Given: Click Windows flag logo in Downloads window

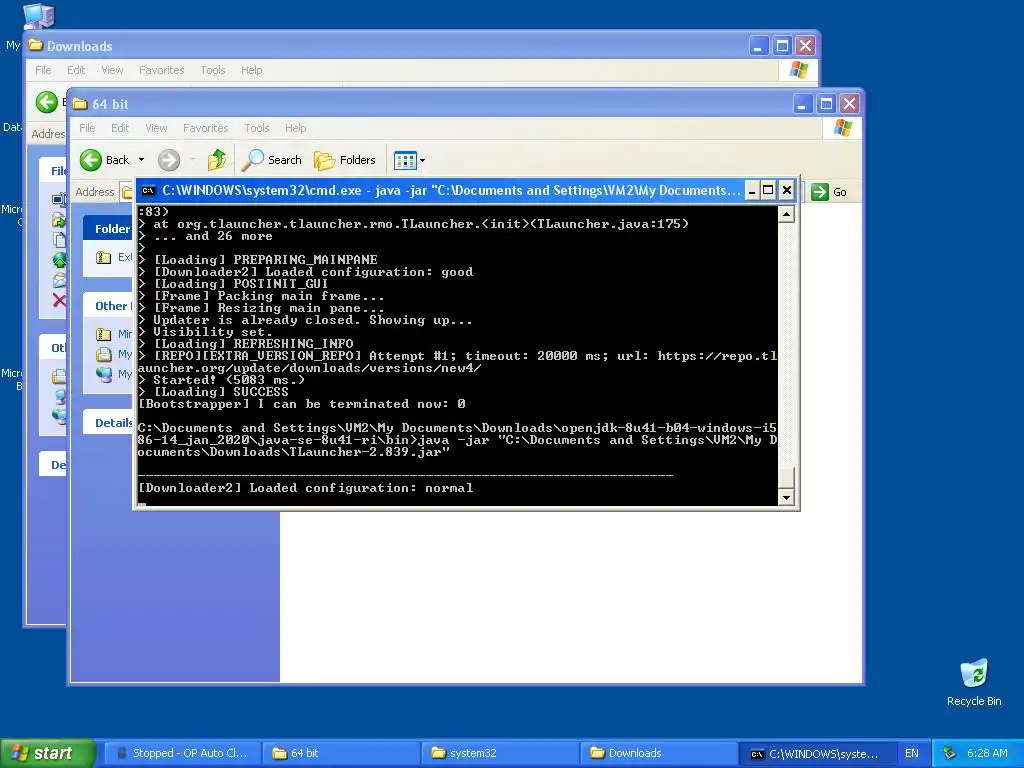Looking at the screenshot, I should click(x=799, y=69).
